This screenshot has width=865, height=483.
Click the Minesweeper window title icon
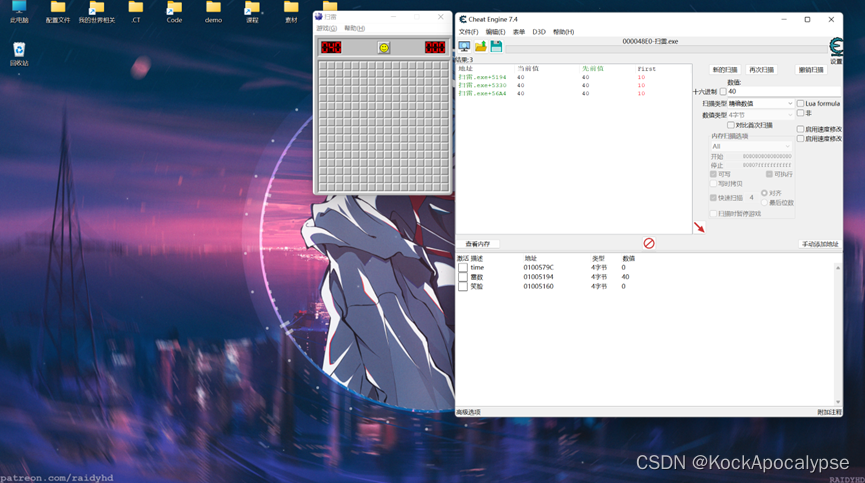coord(319,17)
